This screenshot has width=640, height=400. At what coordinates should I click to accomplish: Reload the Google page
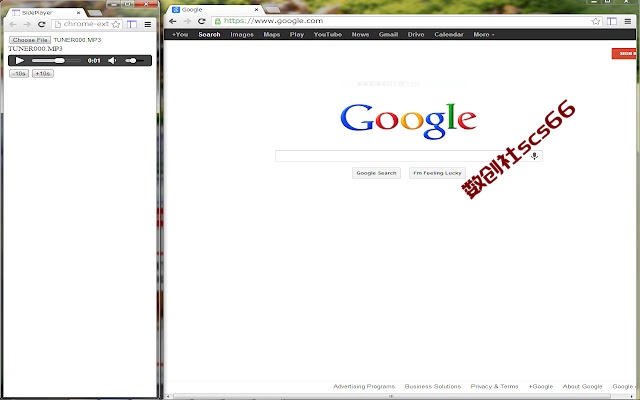201,21
